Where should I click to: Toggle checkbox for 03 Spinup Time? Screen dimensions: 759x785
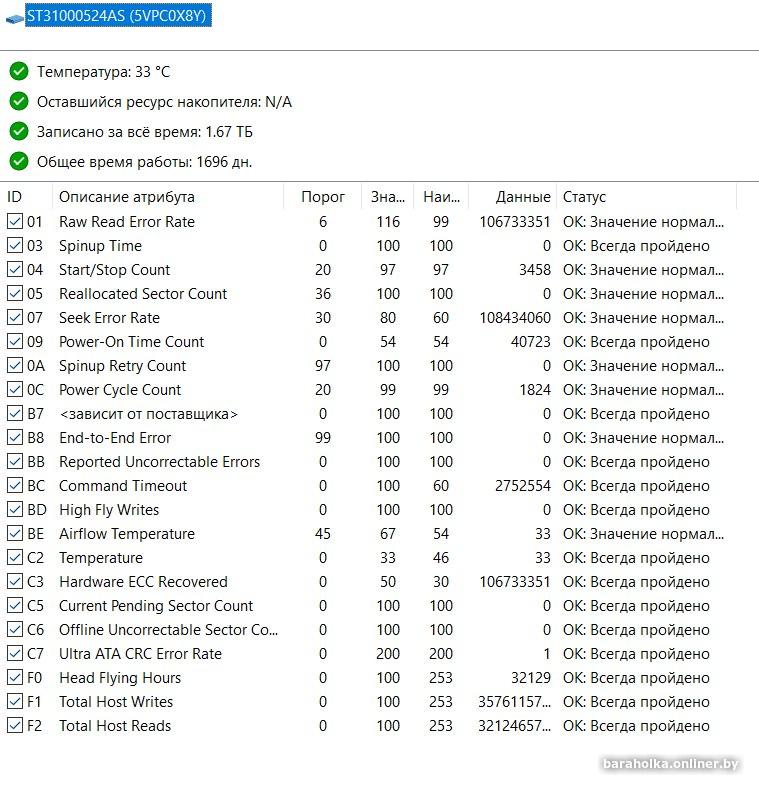tap(15, 245)
